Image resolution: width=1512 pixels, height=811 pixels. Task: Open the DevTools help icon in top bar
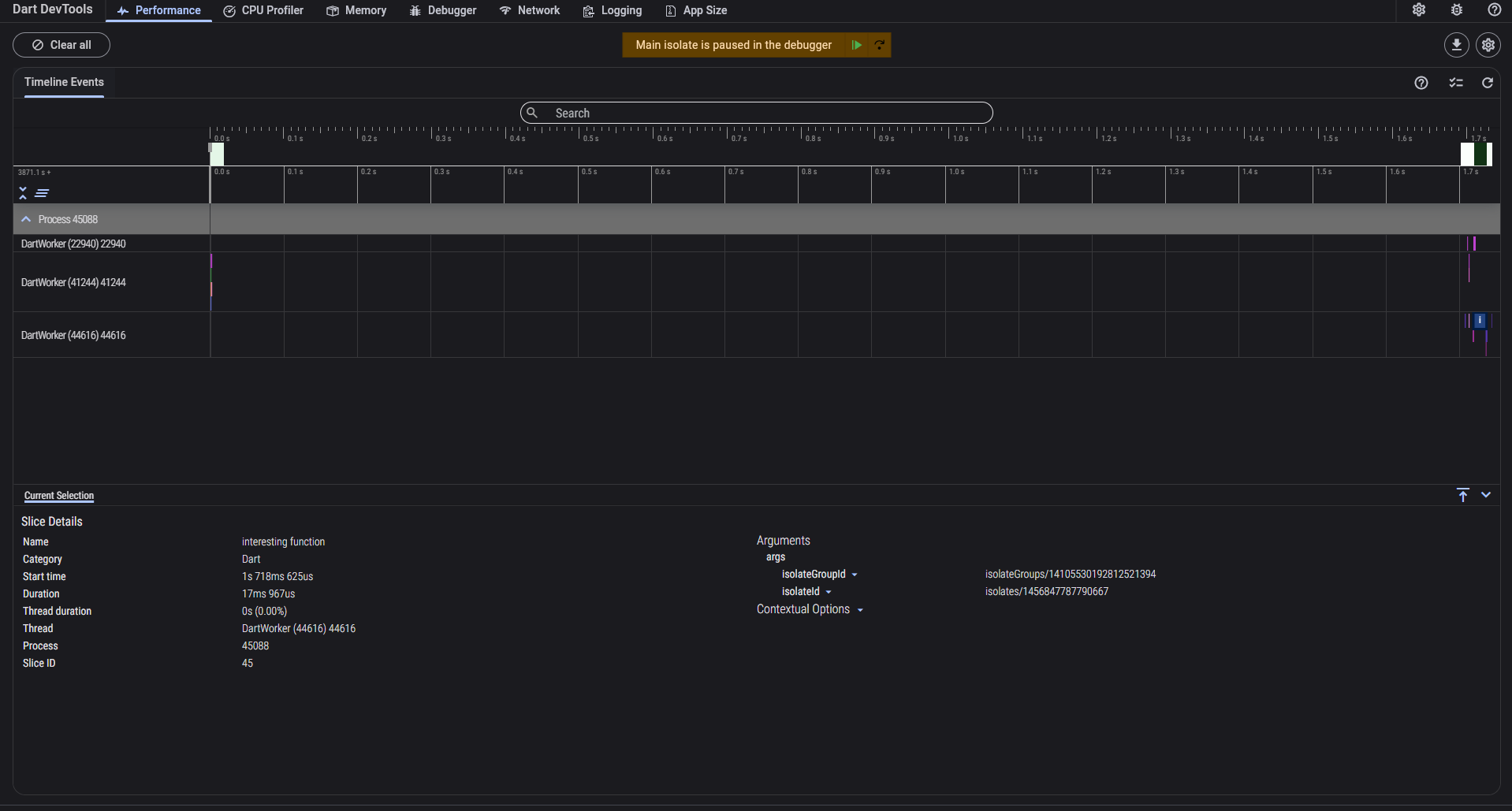point(1494,10)
